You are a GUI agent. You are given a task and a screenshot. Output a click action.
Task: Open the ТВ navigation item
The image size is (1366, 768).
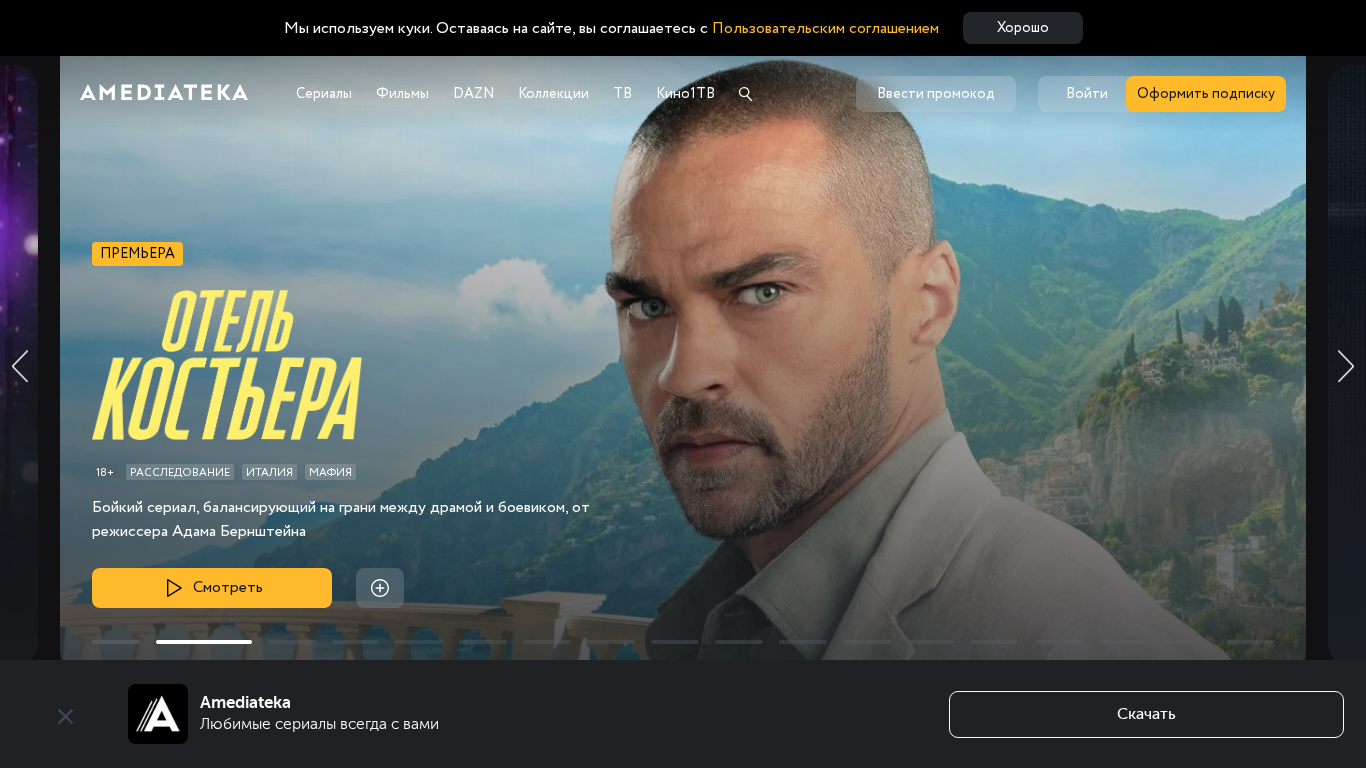click(x=622, y=94)
